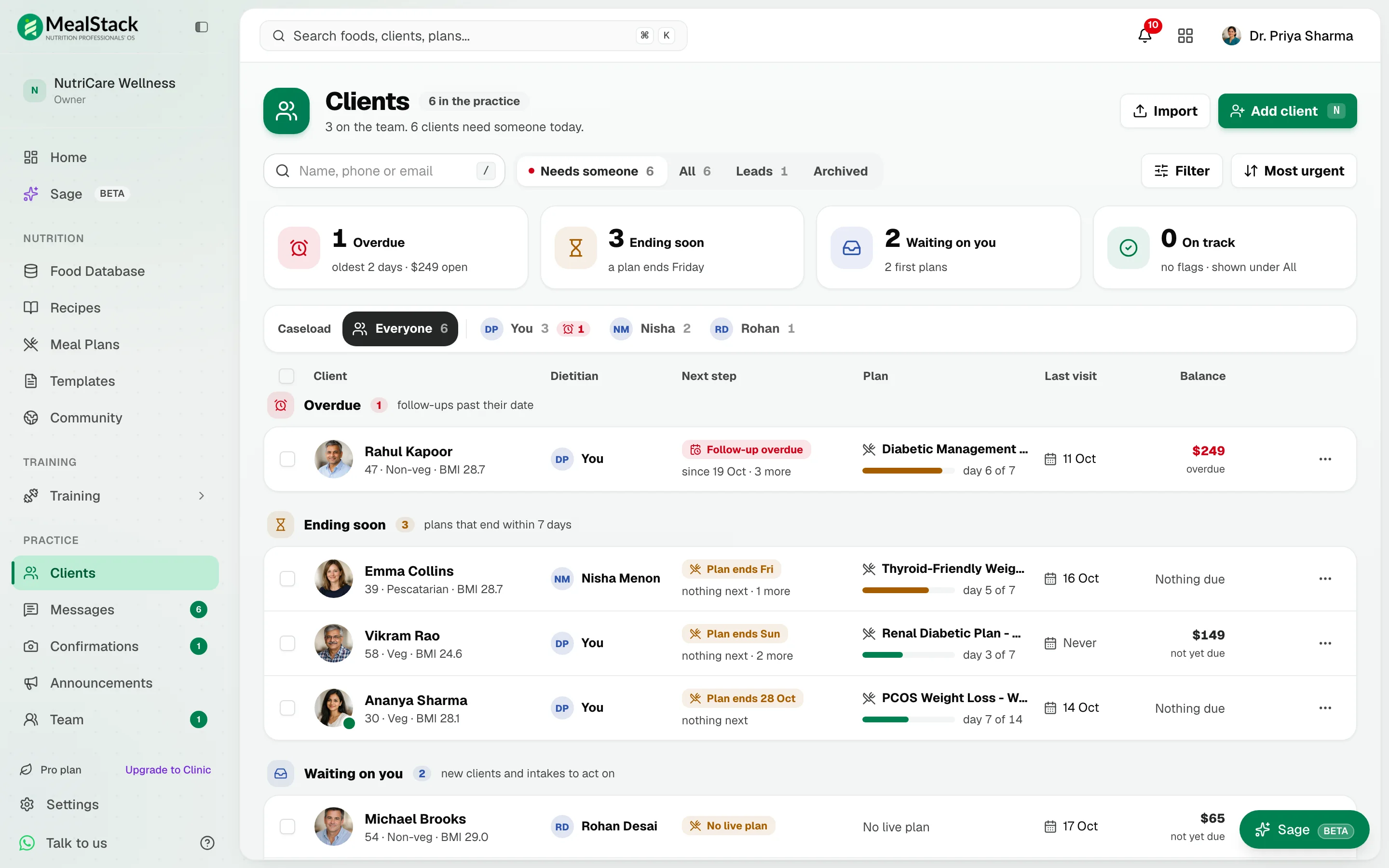Click the Import button

click(x=1165, y=111)
